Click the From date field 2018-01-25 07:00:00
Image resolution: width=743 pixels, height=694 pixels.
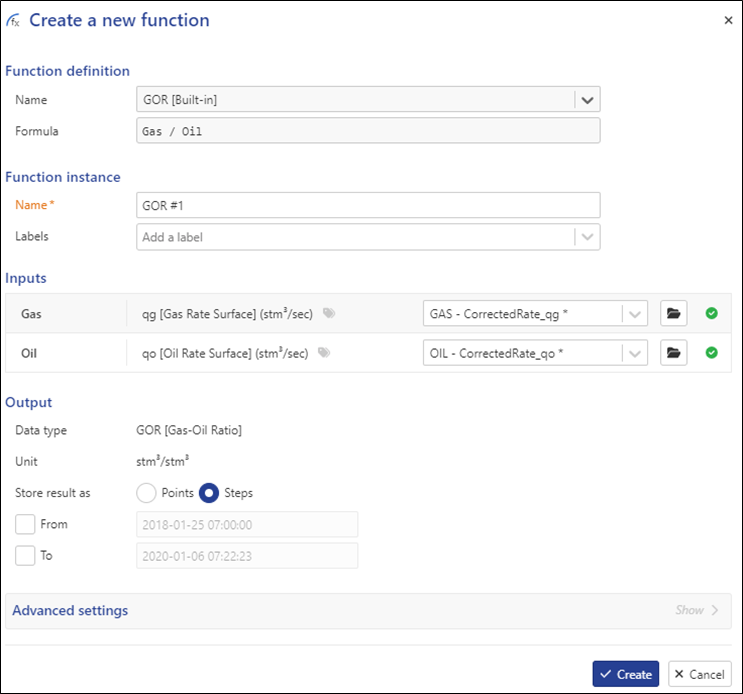click(x=247, y=524)
